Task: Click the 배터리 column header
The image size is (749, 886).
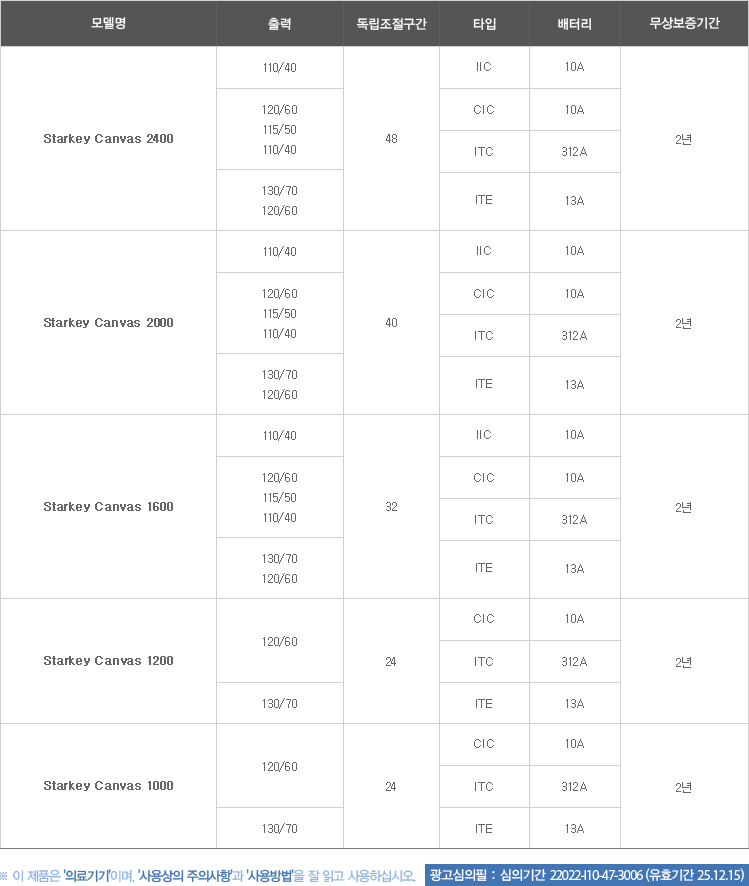Action: pos(574,23)
